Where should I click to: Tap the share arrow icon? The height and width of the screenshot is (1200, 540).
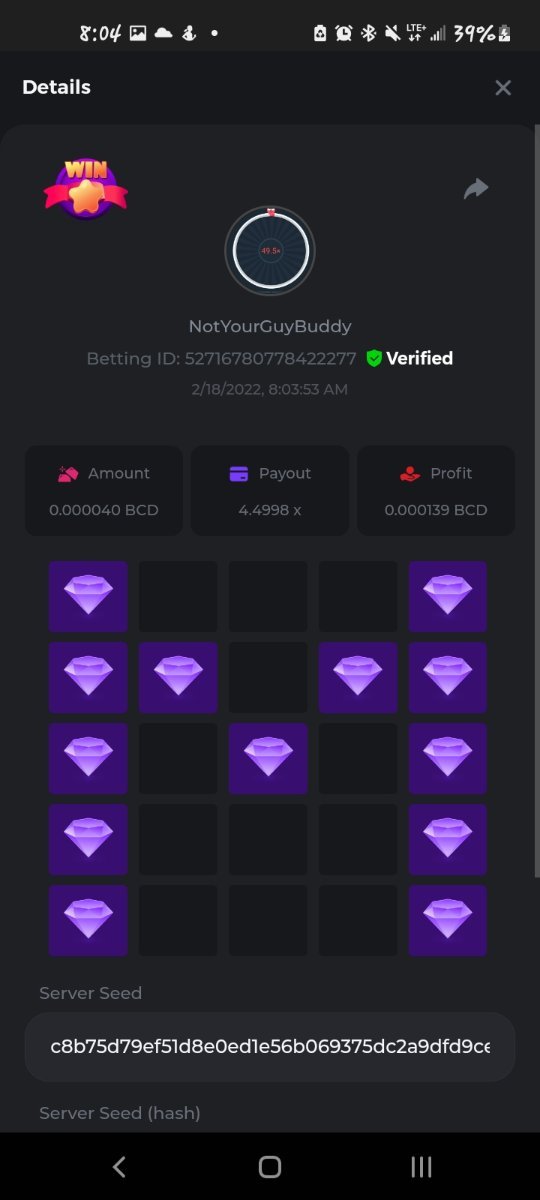pyautogui.click(x=476, y=188)
